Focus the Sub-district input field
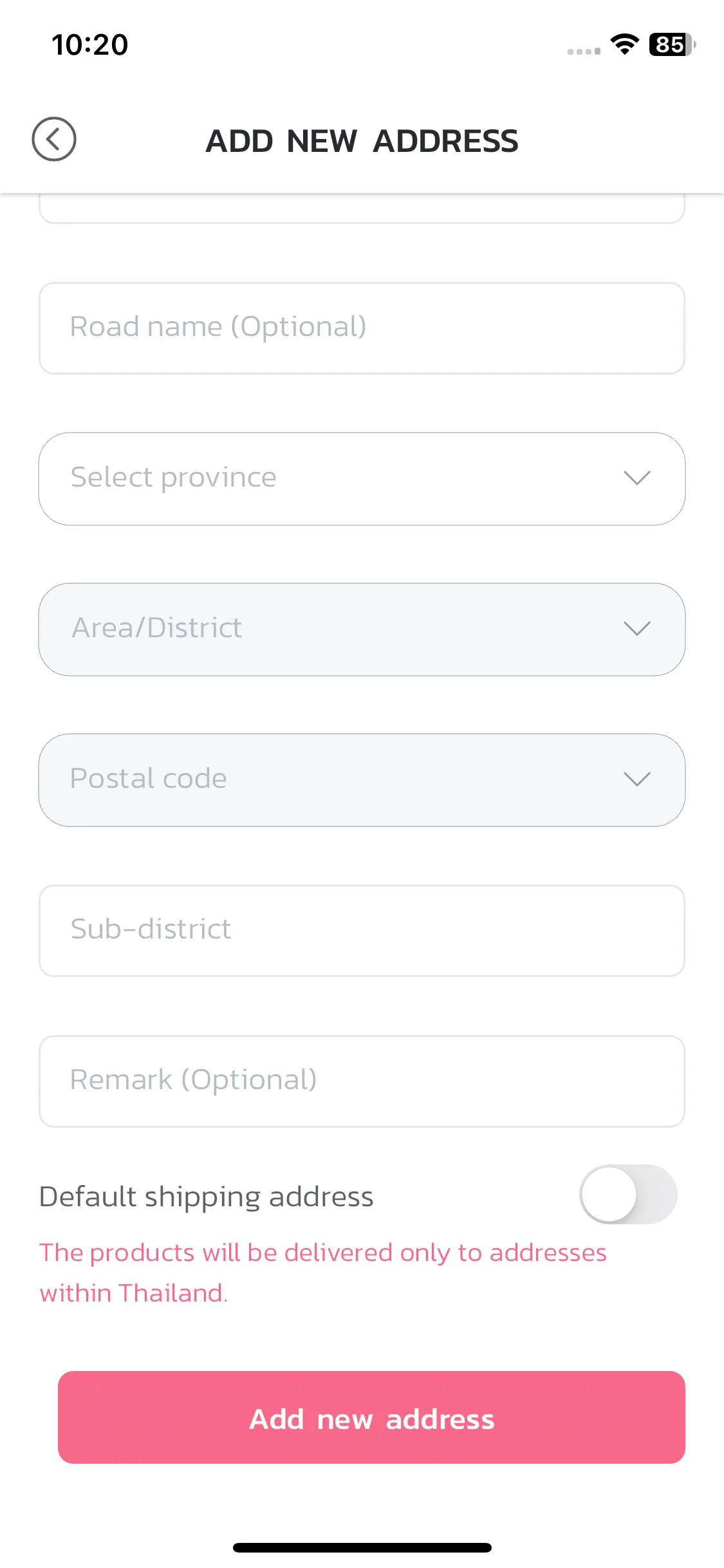The width and height of the screenshot is (724, 1568). pos(362,931)
